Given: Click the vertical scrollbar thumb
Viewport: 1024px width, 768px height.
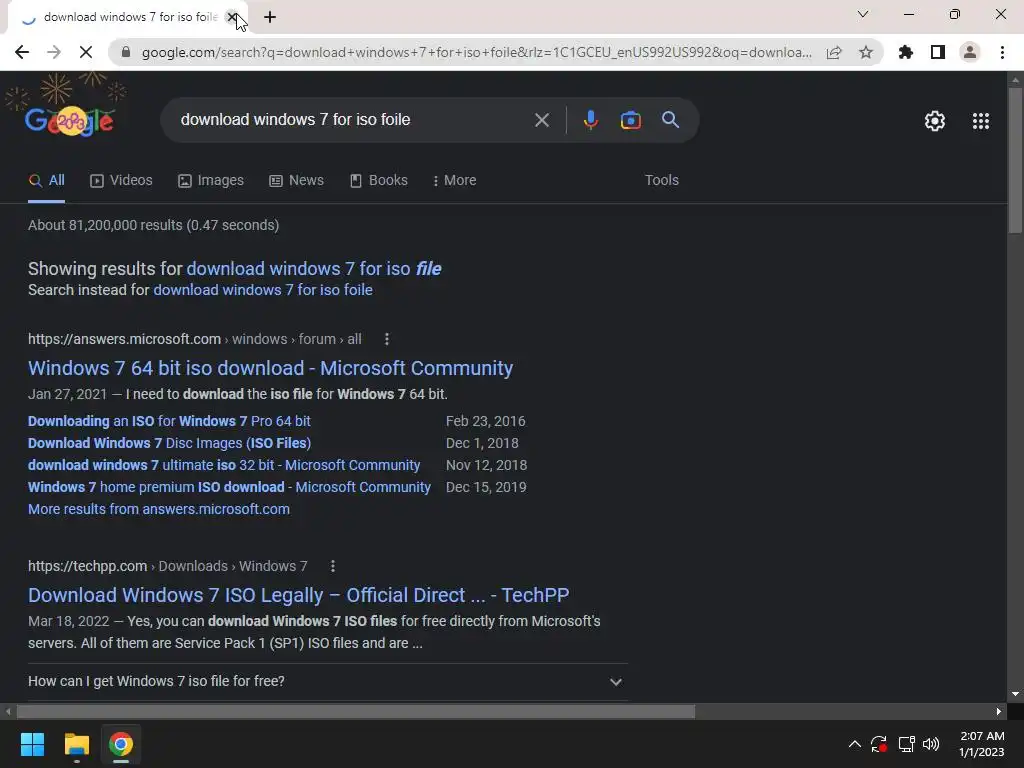Looking at the screenshot, I should point(1015,159).
